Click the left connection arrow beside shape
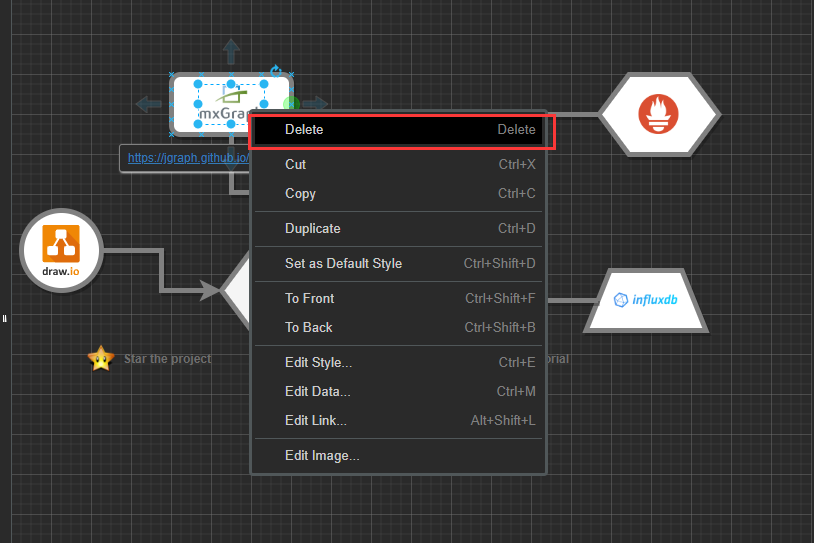Screen dimensions: 814x543 point(149,104)
